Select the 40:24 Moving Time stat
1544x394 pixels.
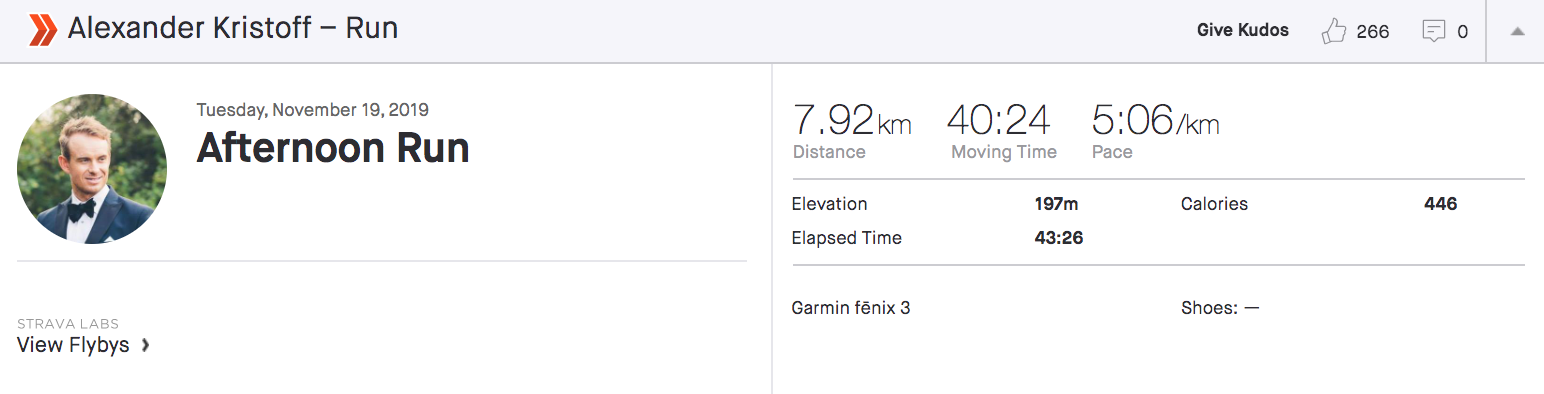1003,130
